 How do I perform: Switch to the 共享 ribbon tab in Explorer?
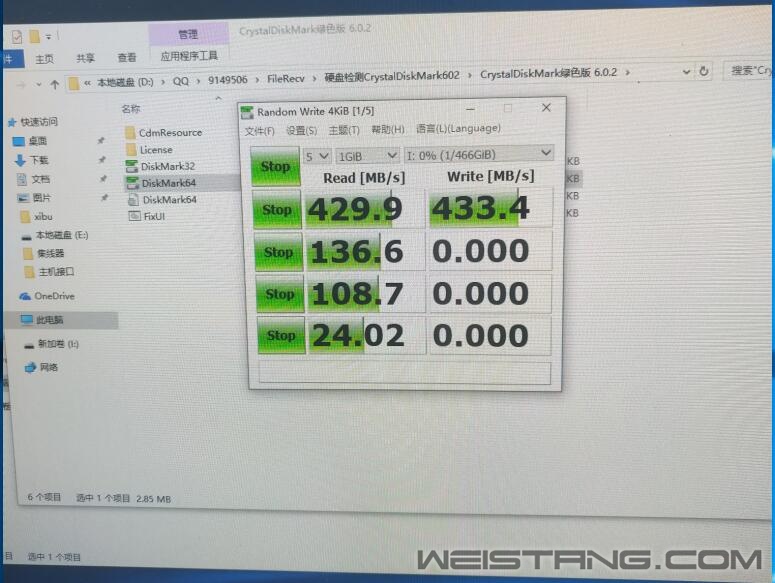click(x=85, y=58)
